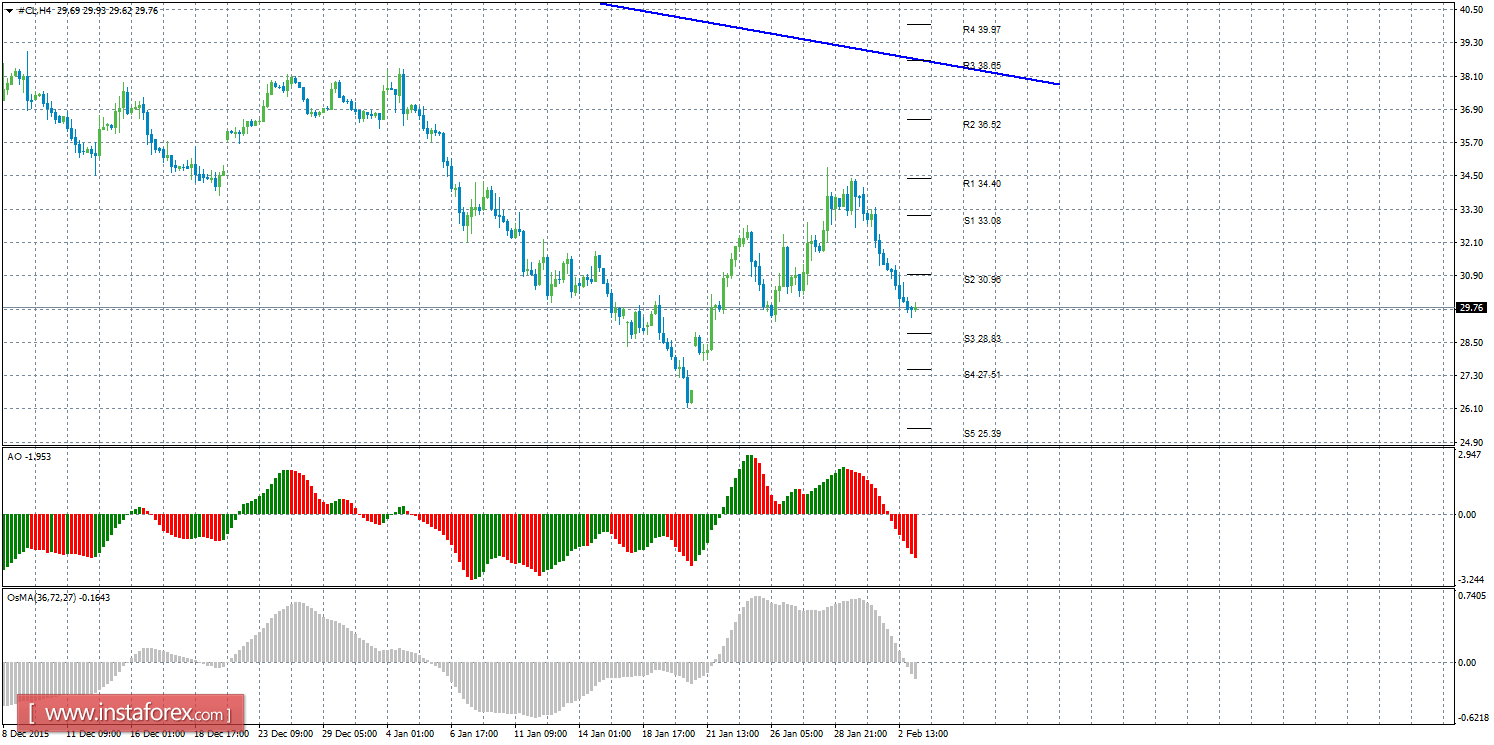The image size is (1494, 745).
Task: Select the blue descending trend line
Action: (x=828, y=44)
